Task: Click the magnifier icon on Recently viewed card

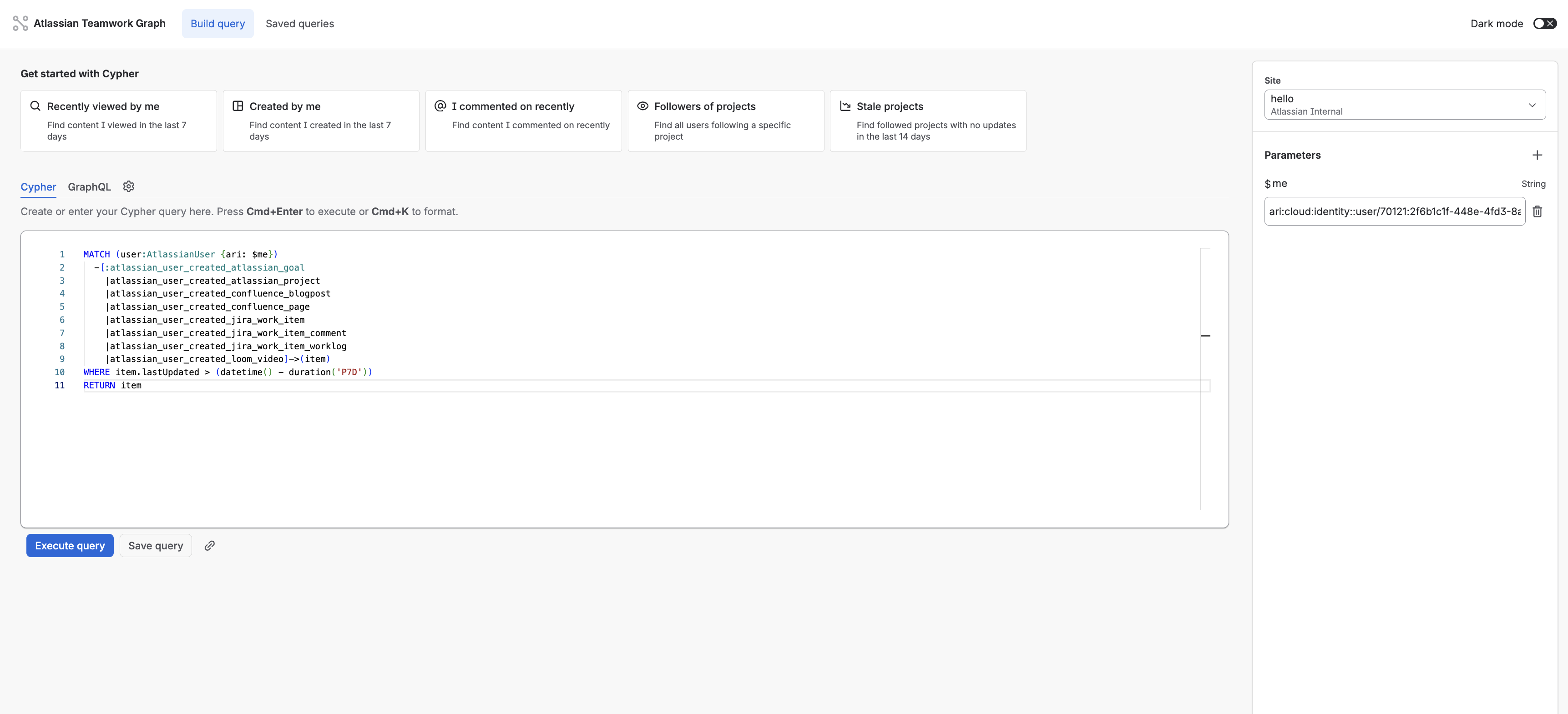Action: click(x=35, y=106)
